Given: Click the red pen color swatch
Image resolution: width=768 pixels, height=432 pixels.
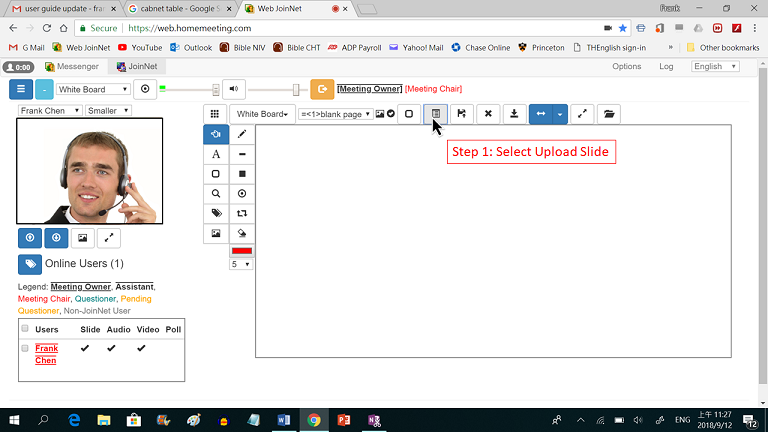Looking at the screenshot, I should (242, 251).
